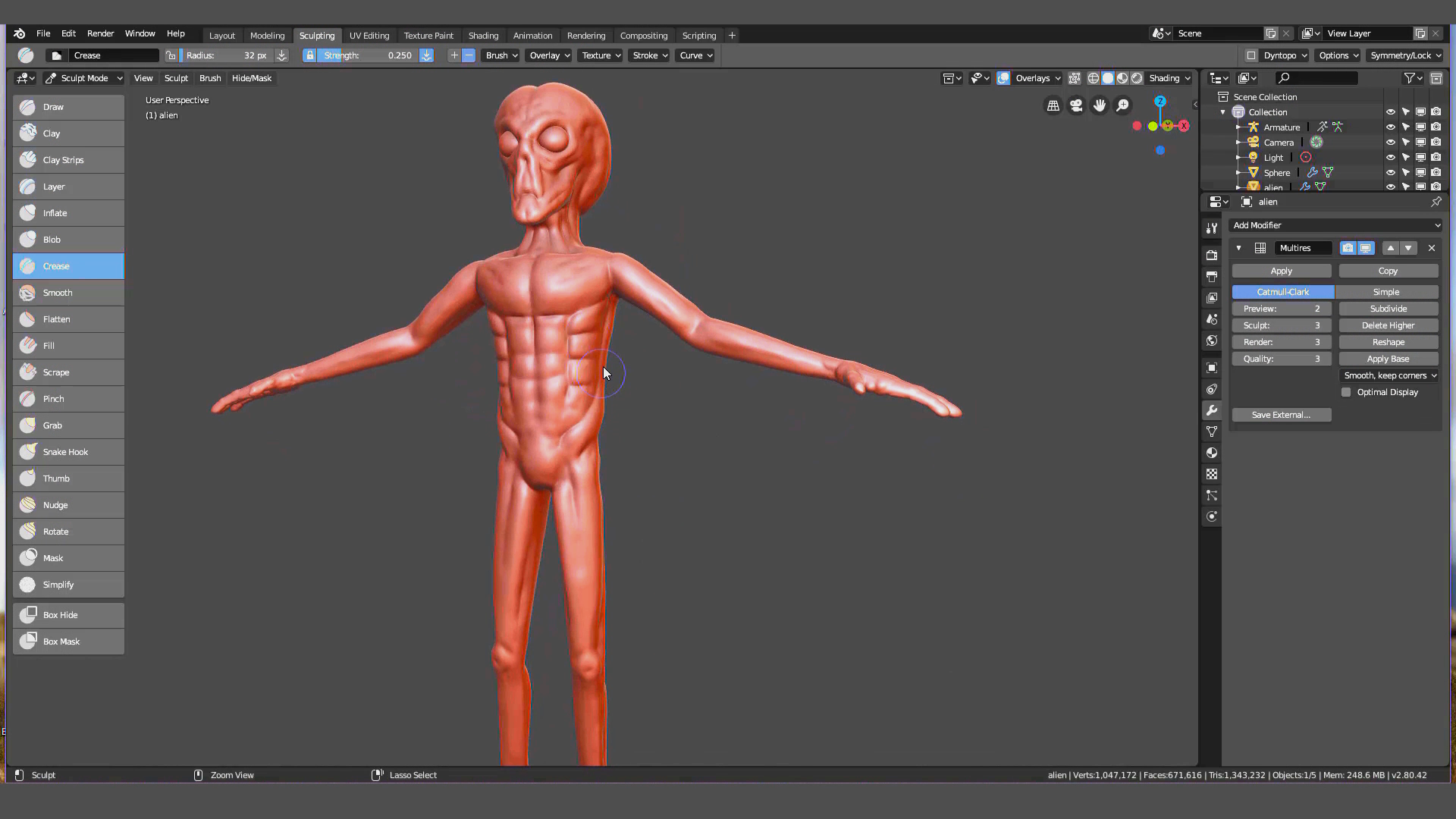Click the pan view hand icon
1456x819 pixels.
[x=1100, y=105]
